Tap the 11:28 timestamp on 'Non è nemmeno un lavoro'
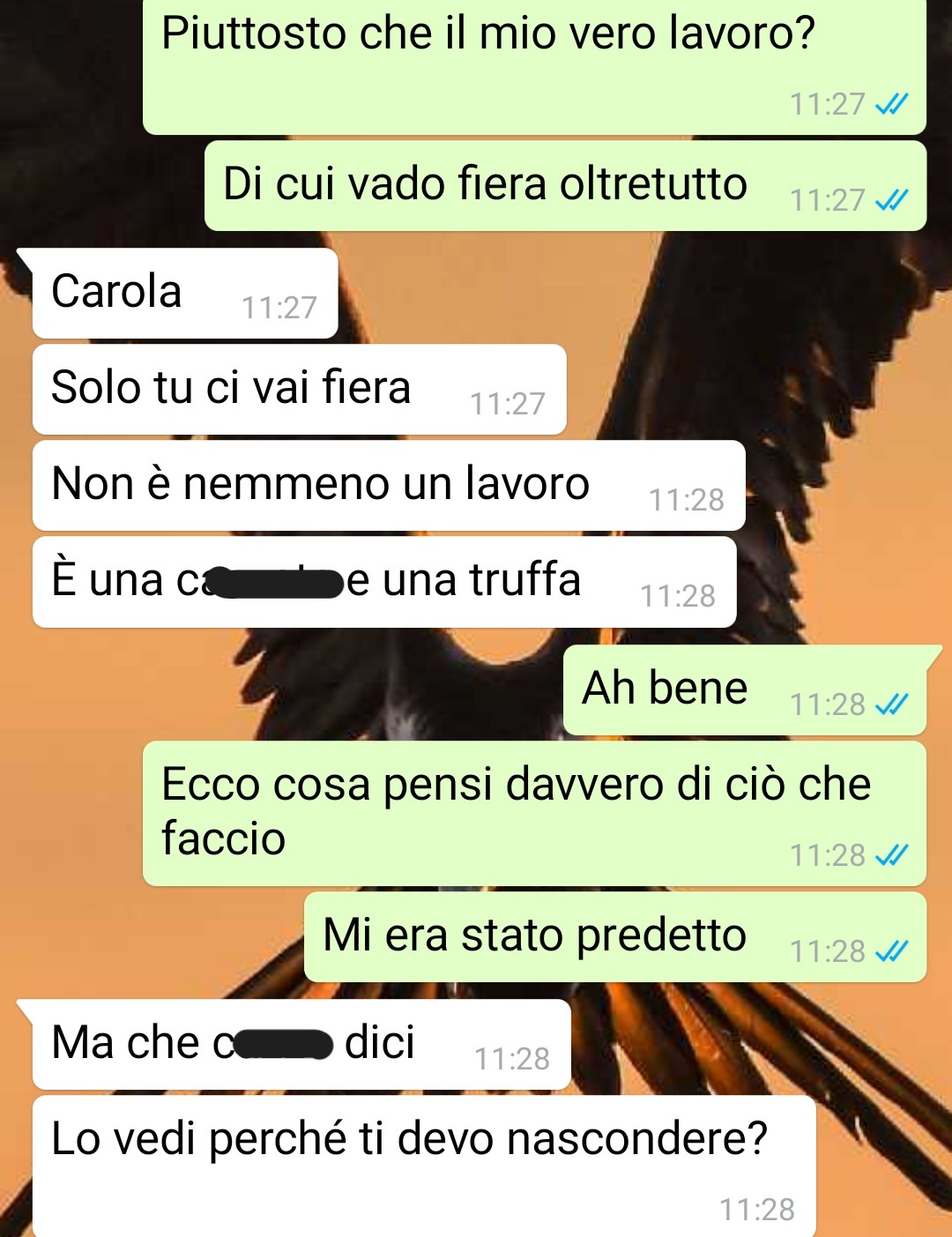Viewport: 952px width, 1237px height. click(687, 500)
